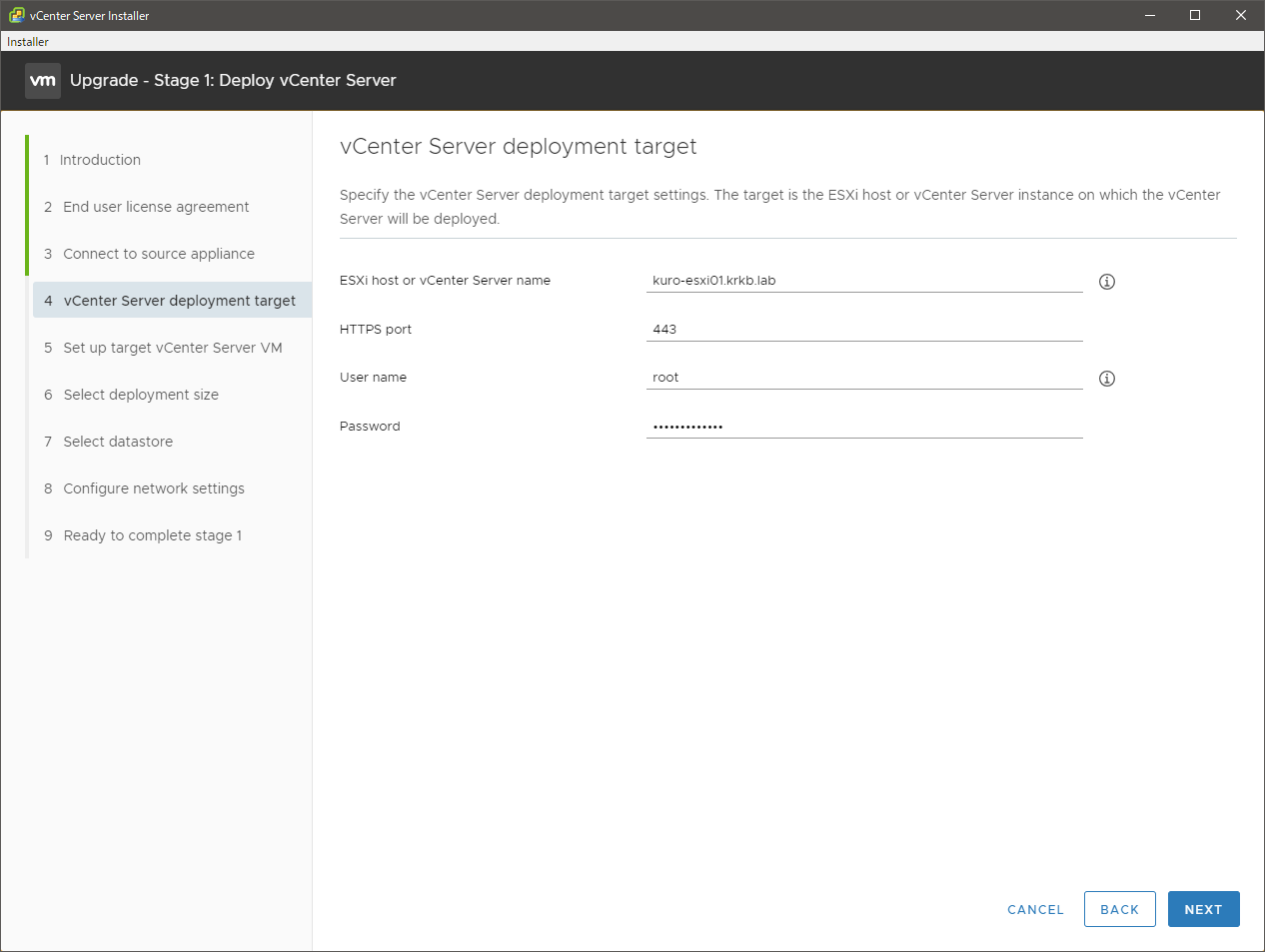Jump to step 1 Introduction
This screenshot has height=952, width=1265.
pos(100,160)
